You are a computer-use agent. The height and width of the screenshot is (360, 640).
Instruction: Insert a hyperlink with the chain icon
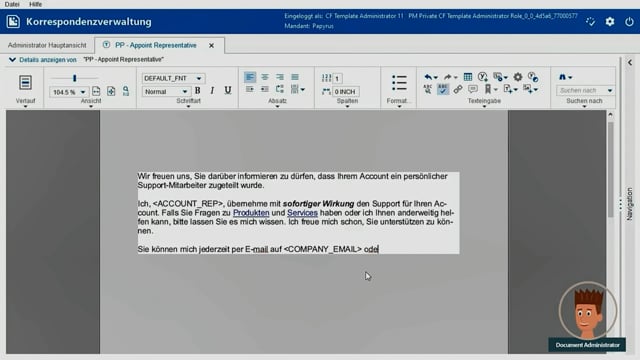click(x=458, y=89)
